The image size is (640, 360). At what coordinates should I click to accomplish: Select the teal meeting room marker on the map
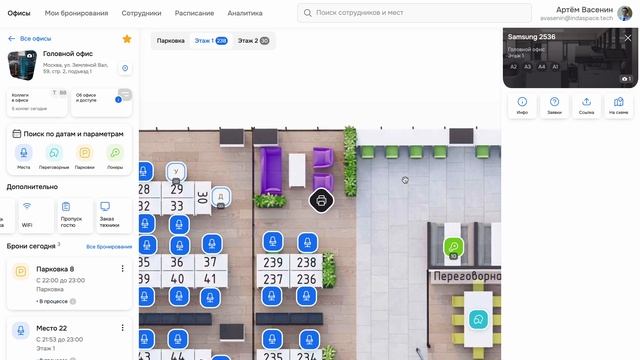point(478,320)
